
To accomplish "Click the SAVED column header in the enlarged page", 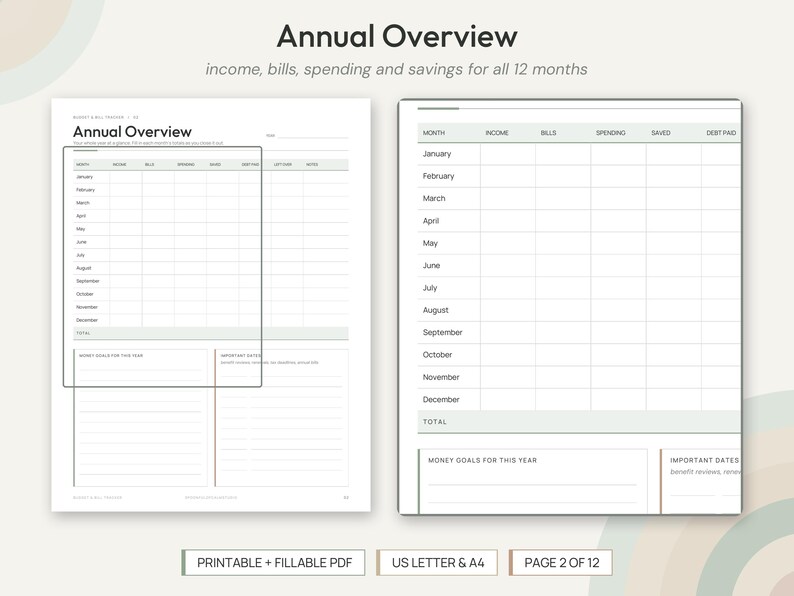I will coord(661,133).
